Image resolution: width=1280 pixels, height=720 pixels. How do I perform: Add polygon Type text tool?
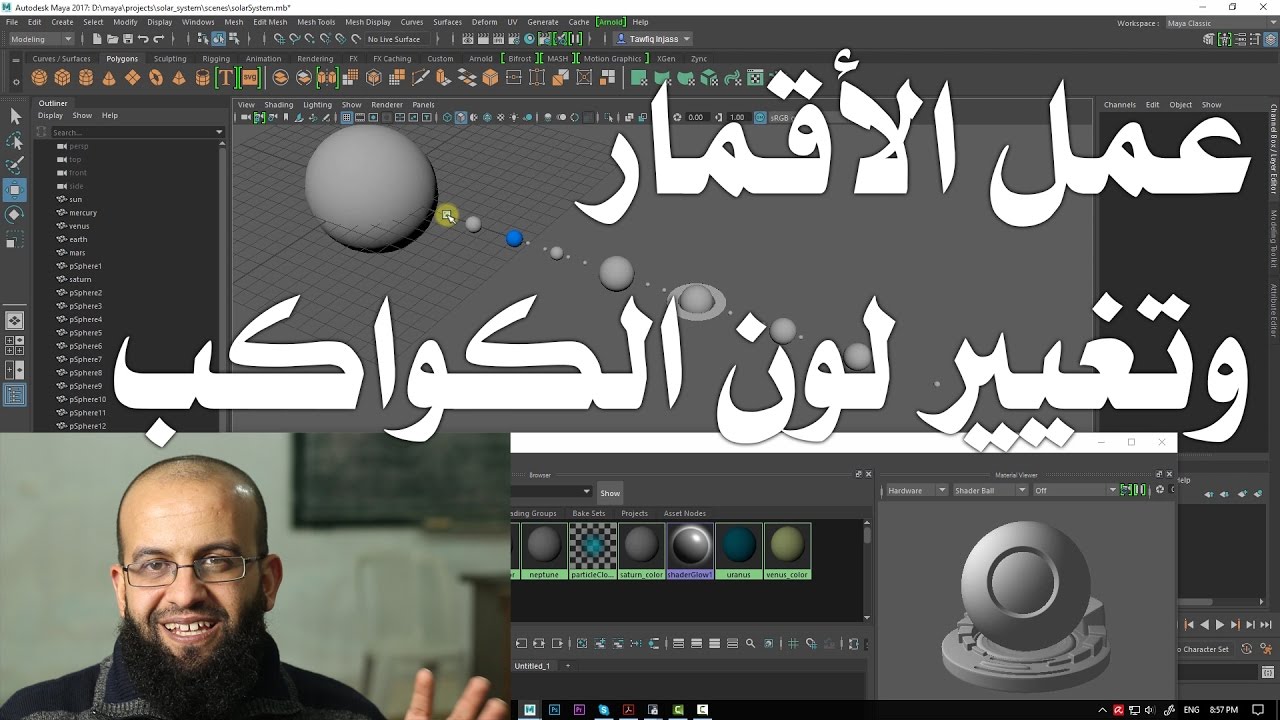point(226,78)
